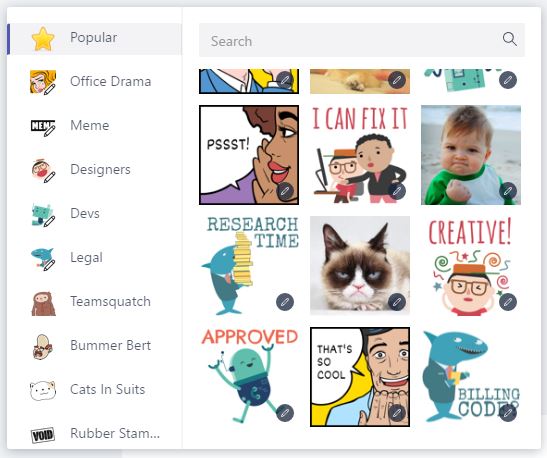This screenshot has height=458, width=547.
Task: Open the Office Drama sticker category
Action: coord(94,82)
